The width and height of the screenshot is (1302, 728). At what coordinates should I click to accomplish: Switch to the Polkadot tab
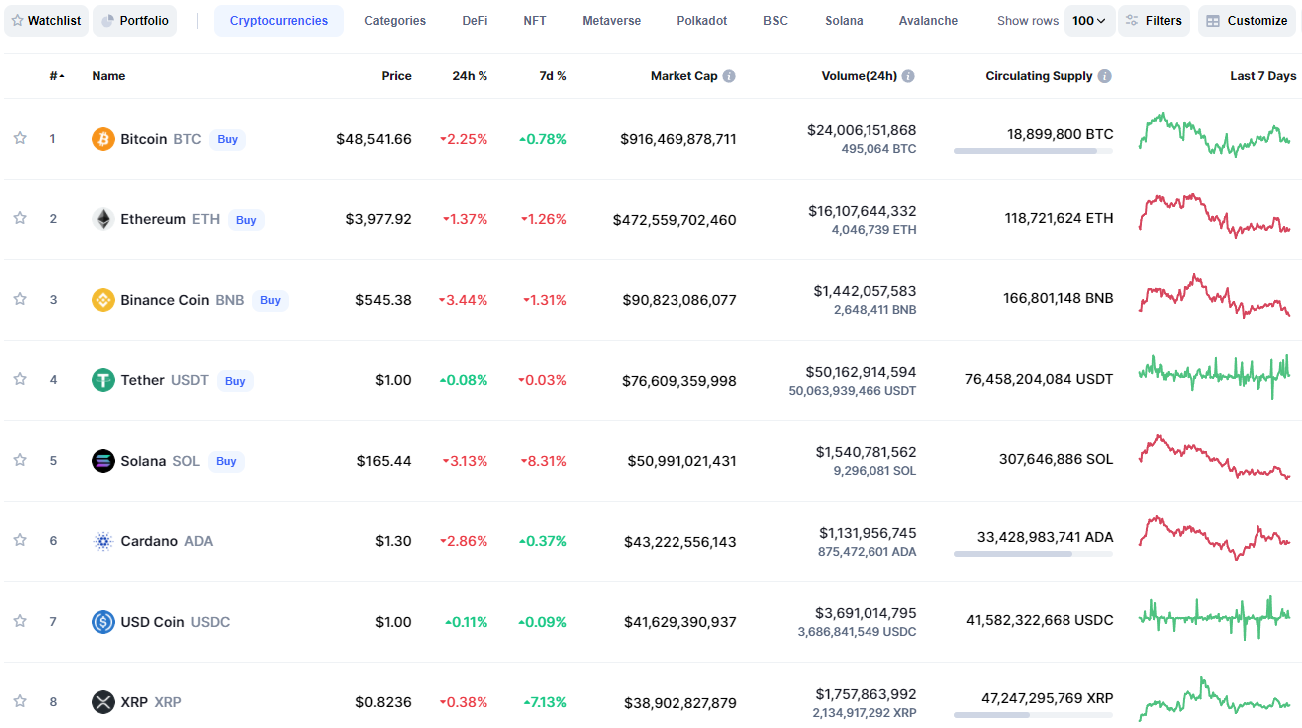coord(702,21)
